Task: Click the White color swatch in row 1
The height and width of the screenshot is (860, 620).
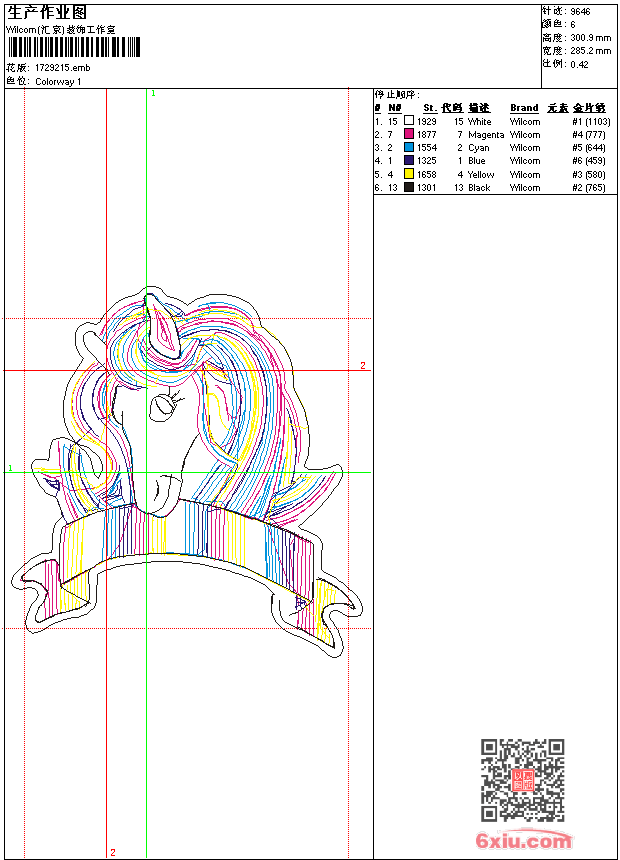Action: [x=409, y=120]
